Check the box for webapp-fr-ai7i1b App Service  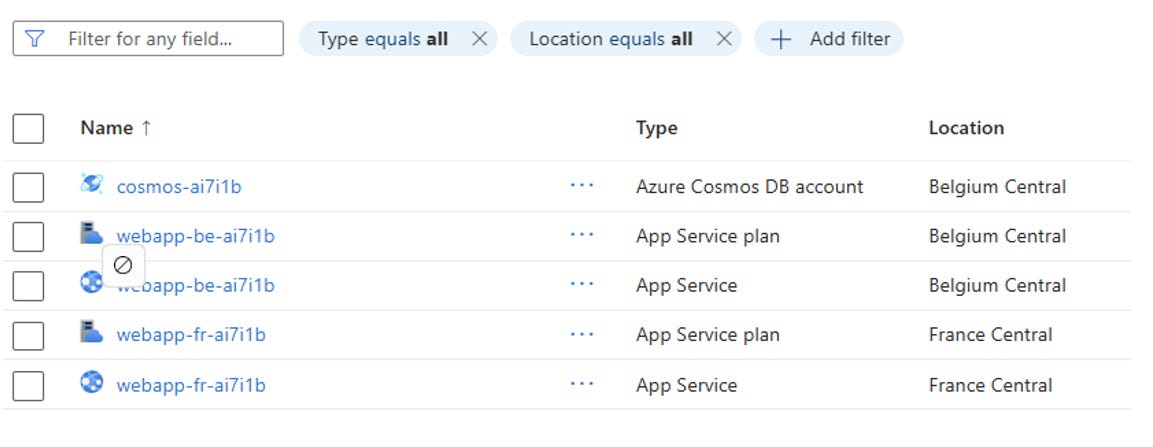28,386
